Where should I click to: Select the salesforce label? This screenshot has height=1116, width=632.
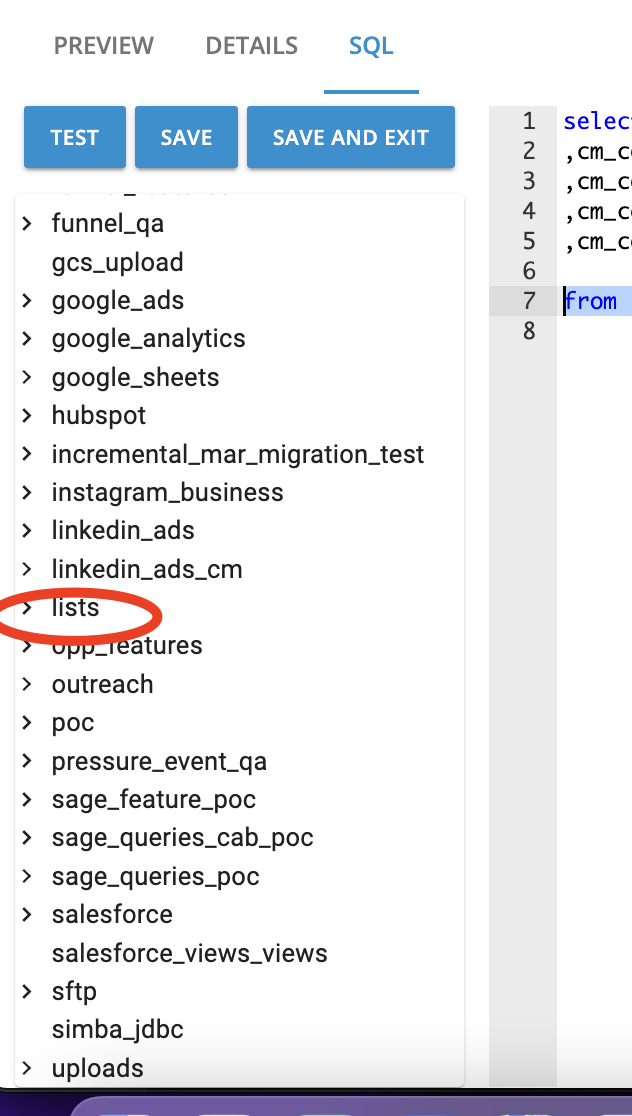[x=112, y=915]
